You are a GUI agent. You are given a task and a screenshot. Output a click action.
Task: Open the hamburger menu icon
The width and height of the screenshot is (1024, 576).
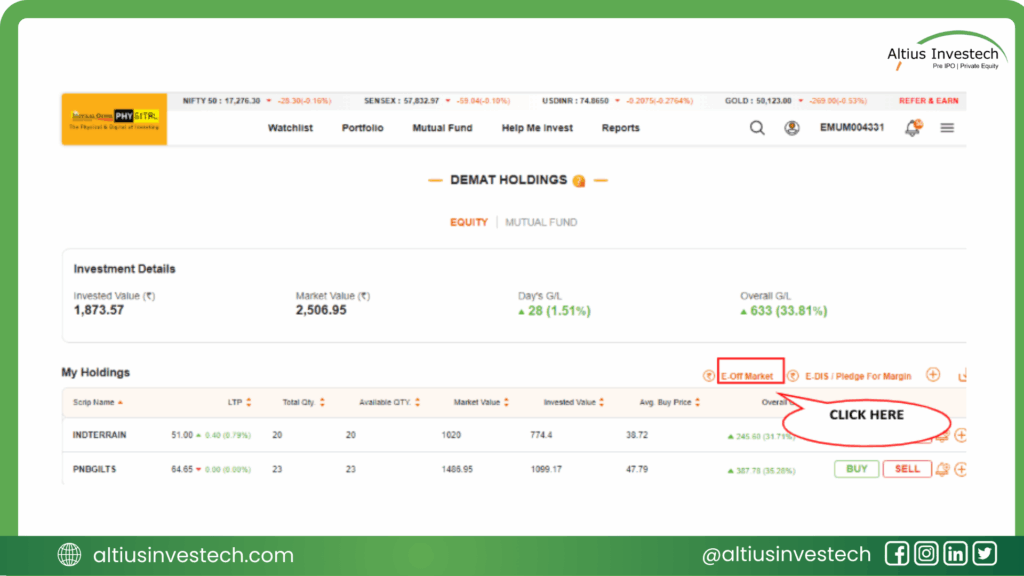point(947,128)
